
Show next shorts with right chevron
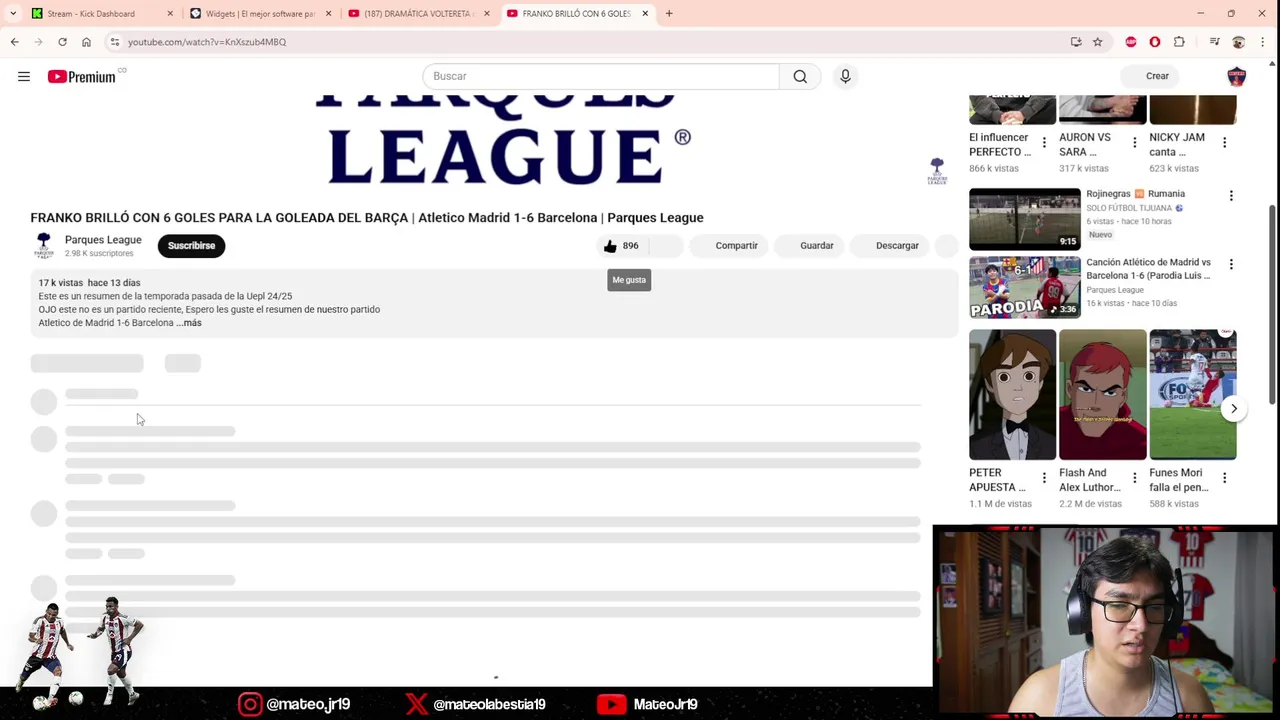point(1234,408)
